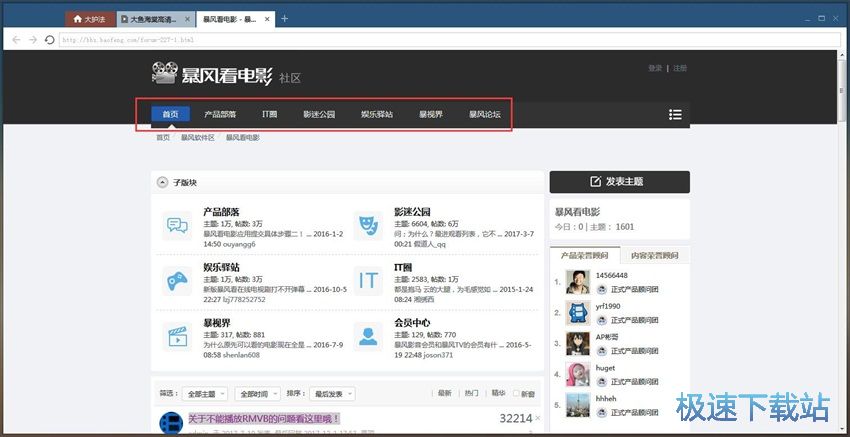The image size is (850, 437).
Task: Switch to the 内容荣誉顾问 tab
Action: tap(653, 255)
